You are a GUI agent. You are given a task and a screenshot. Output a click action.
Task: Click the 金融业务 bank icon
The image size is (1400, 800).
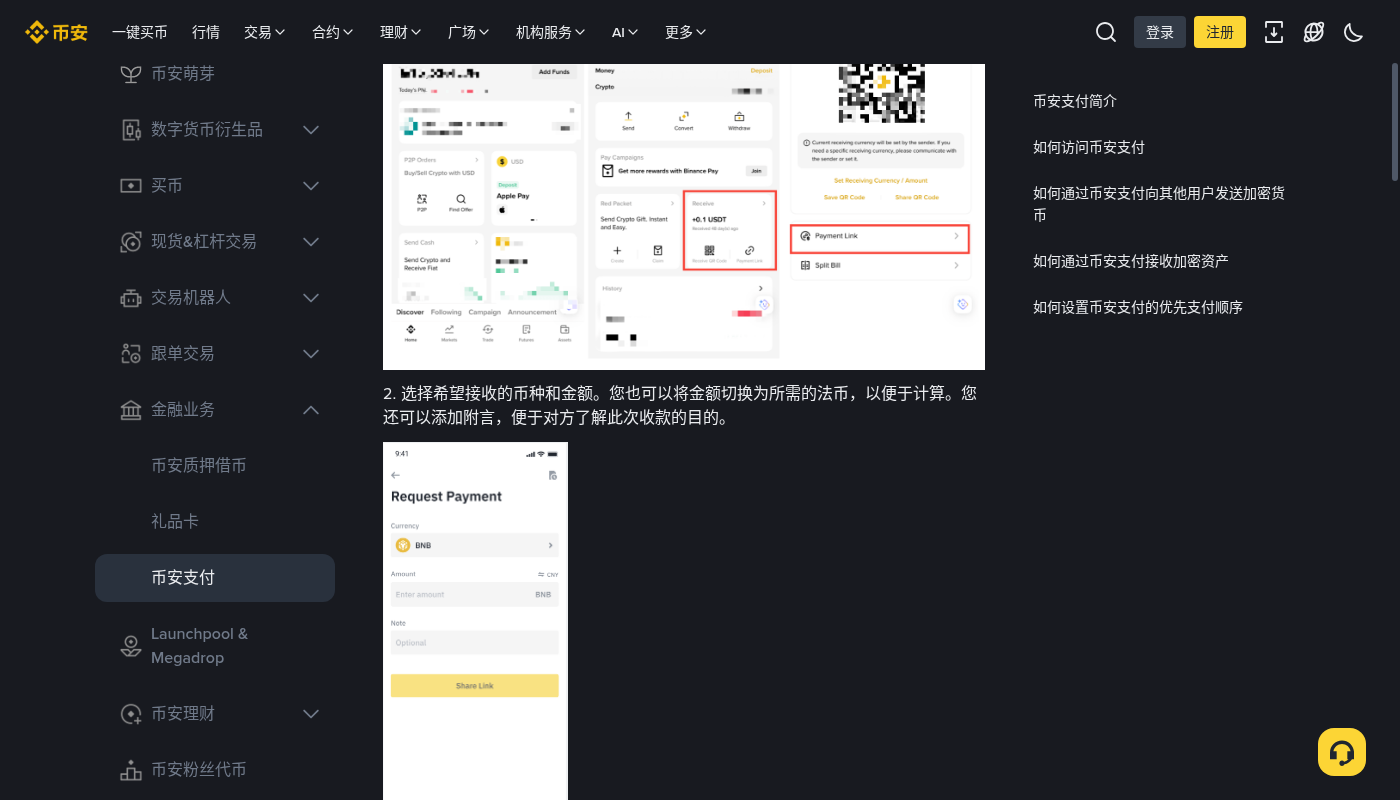click(131, 410)
